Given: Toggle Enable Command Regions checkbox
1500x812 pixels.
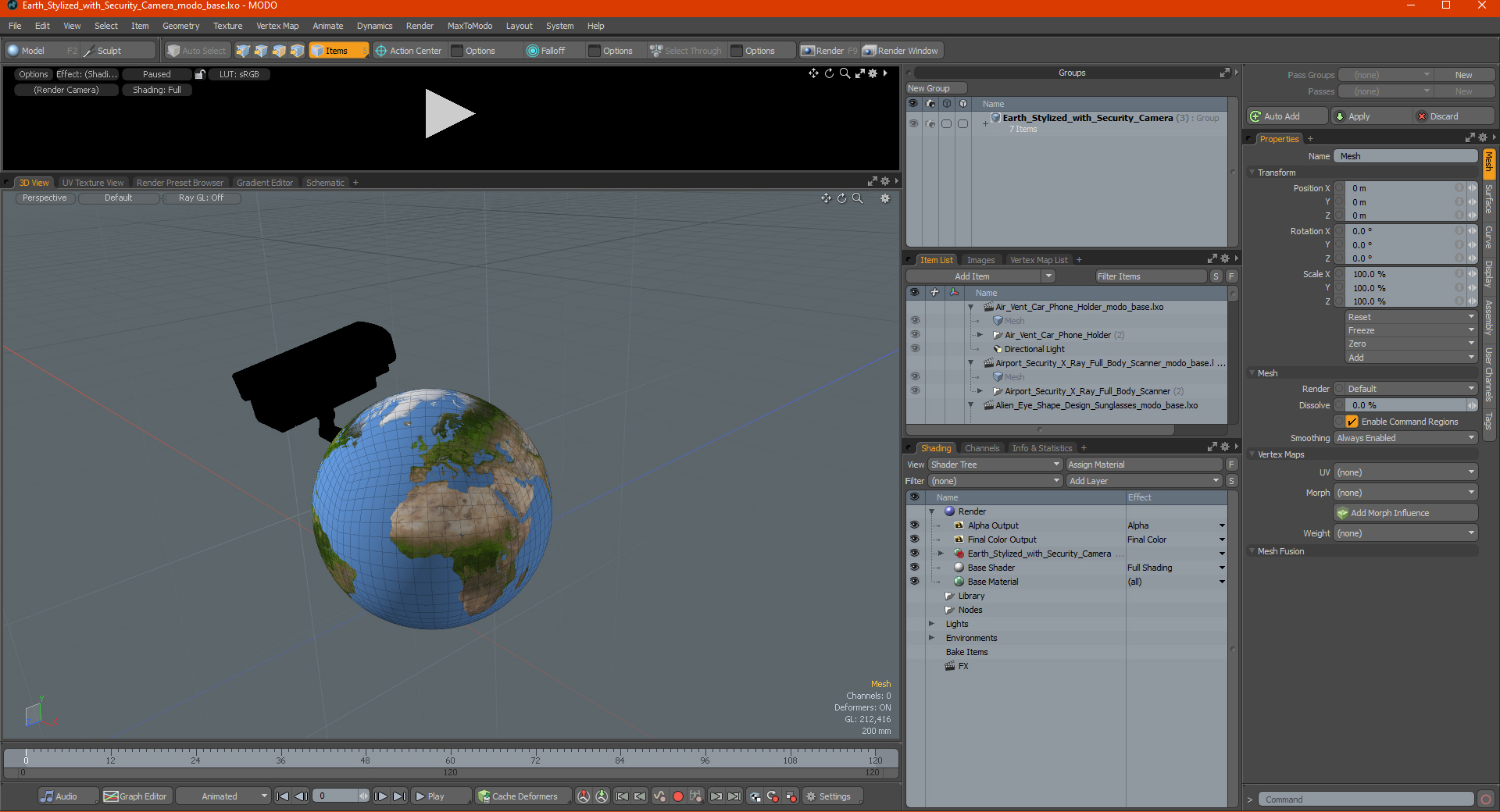Looking at the screenshot, I should [x=1352, y=422].
